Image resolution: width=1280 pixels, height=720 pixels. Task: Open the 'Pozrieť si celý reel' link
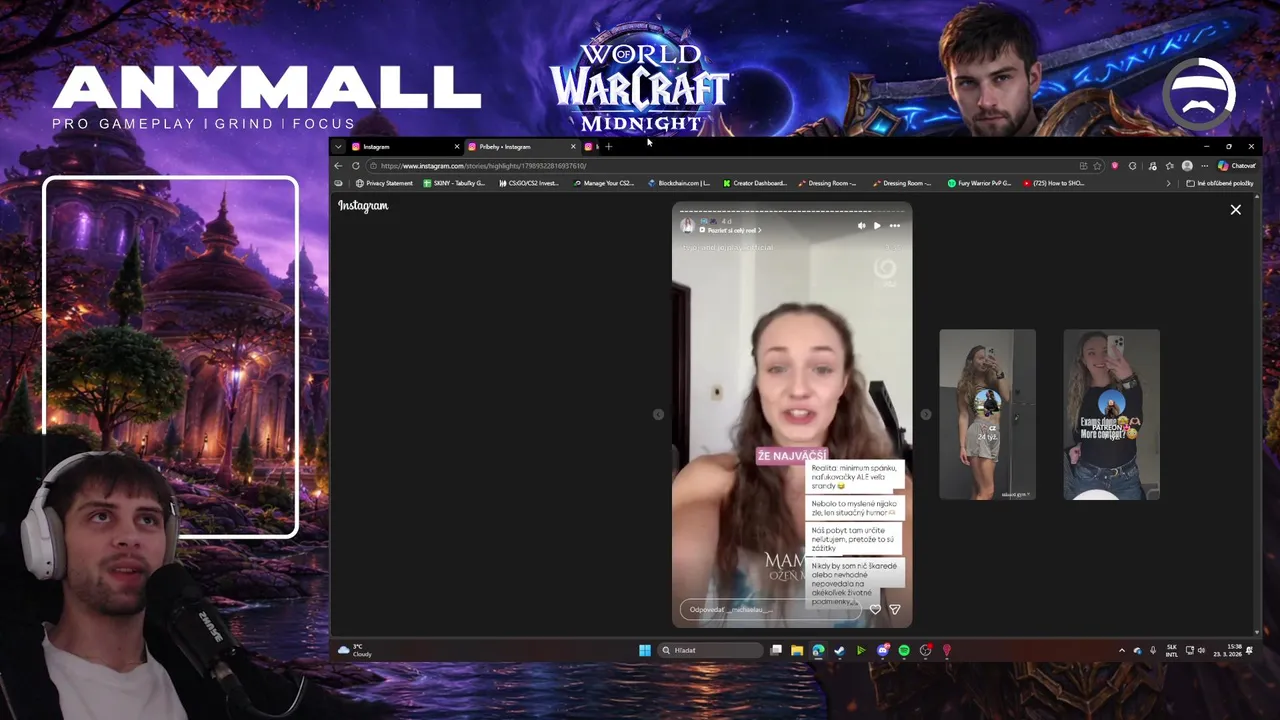(x=730, y=231)
